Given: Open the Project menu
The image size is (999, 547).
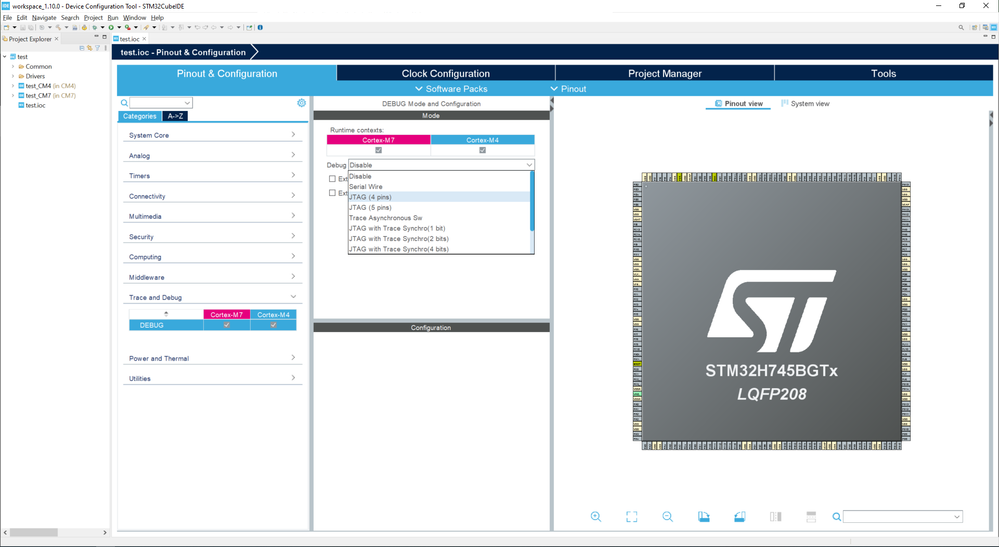Looking at the screenshot, I should tap(93, 18).
